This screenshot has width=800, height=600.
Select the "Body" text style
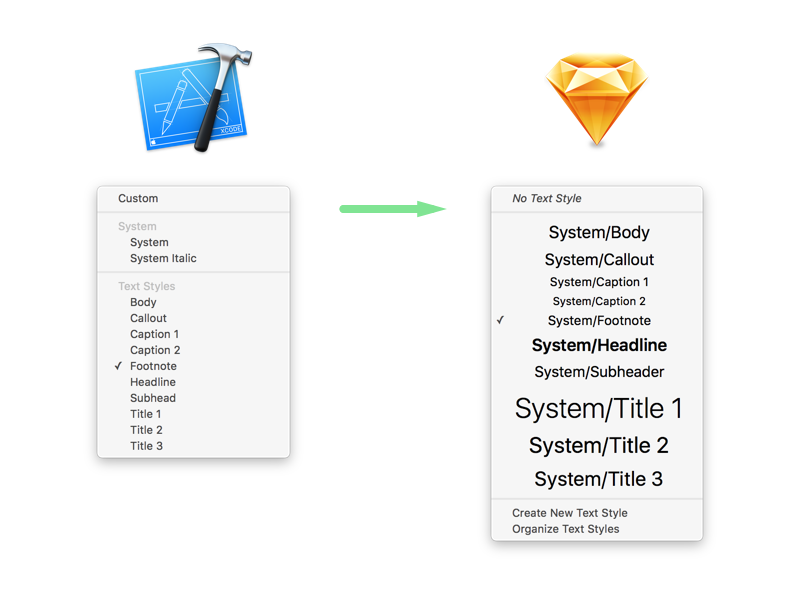tap(143, 302)
